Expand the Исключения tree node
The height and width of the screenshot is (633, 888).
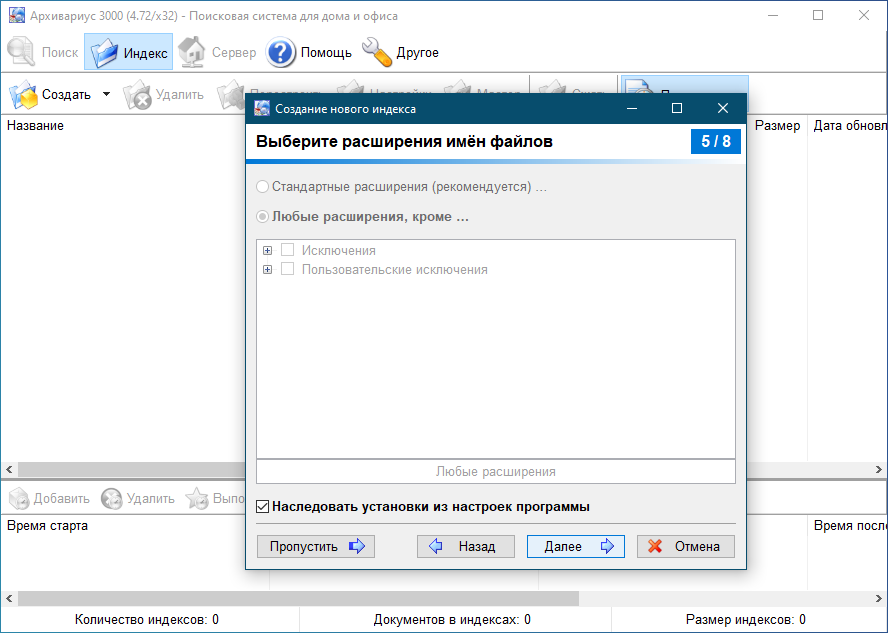pyautogui.click(x=267, y=250)
